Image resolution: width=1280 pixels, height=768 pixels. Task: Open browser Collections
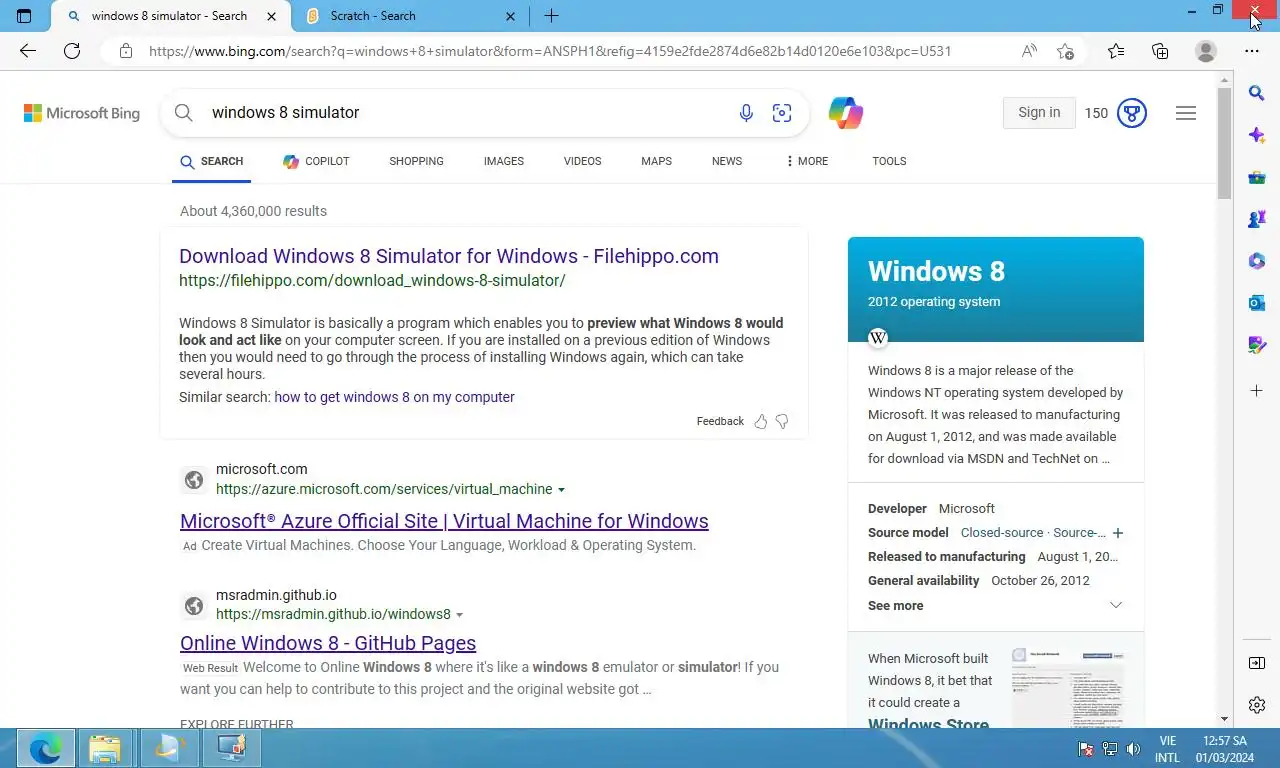coord(1160,51)
